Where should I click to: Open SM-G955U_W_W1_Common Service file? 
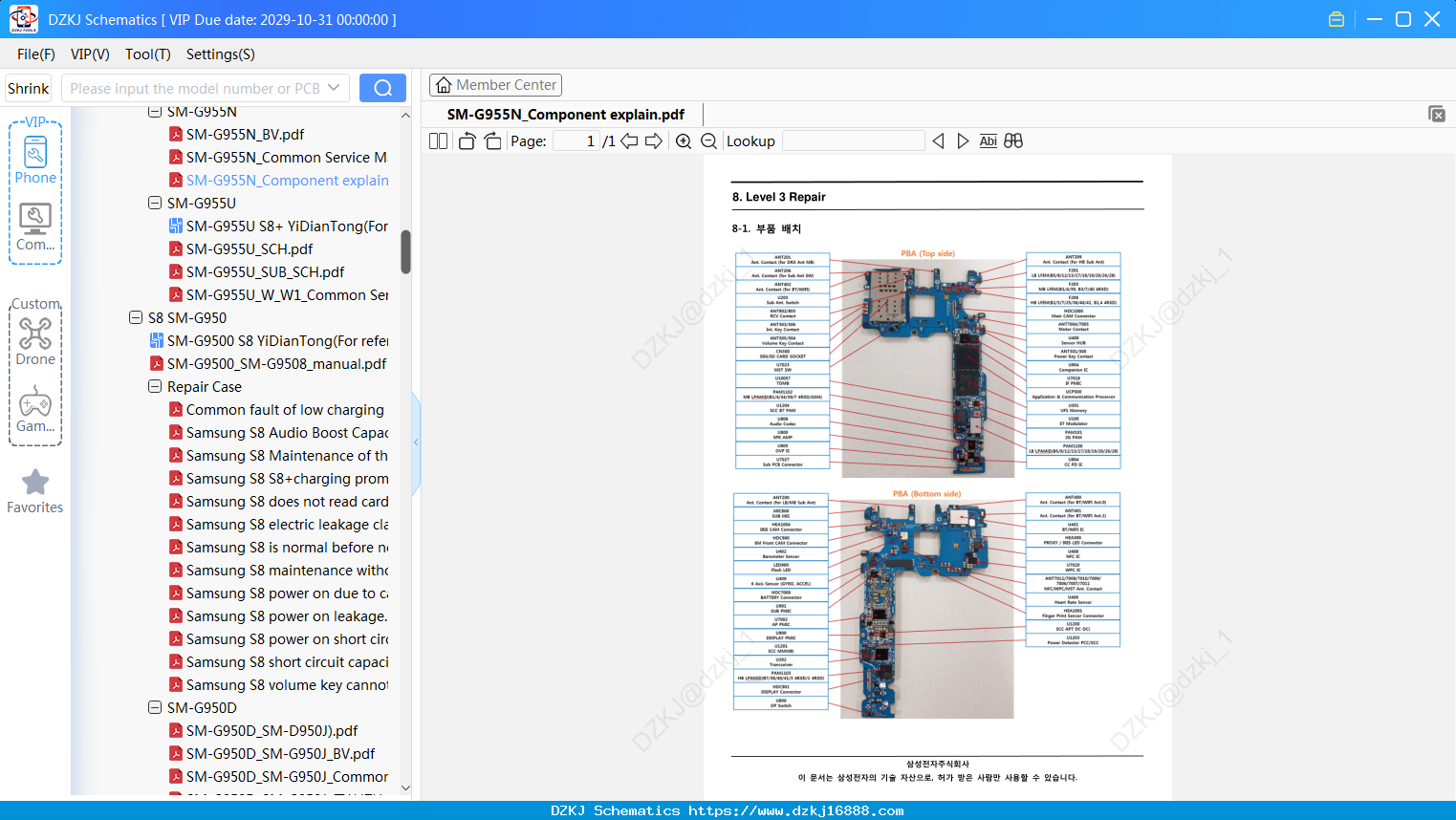[x=278, y=294]
